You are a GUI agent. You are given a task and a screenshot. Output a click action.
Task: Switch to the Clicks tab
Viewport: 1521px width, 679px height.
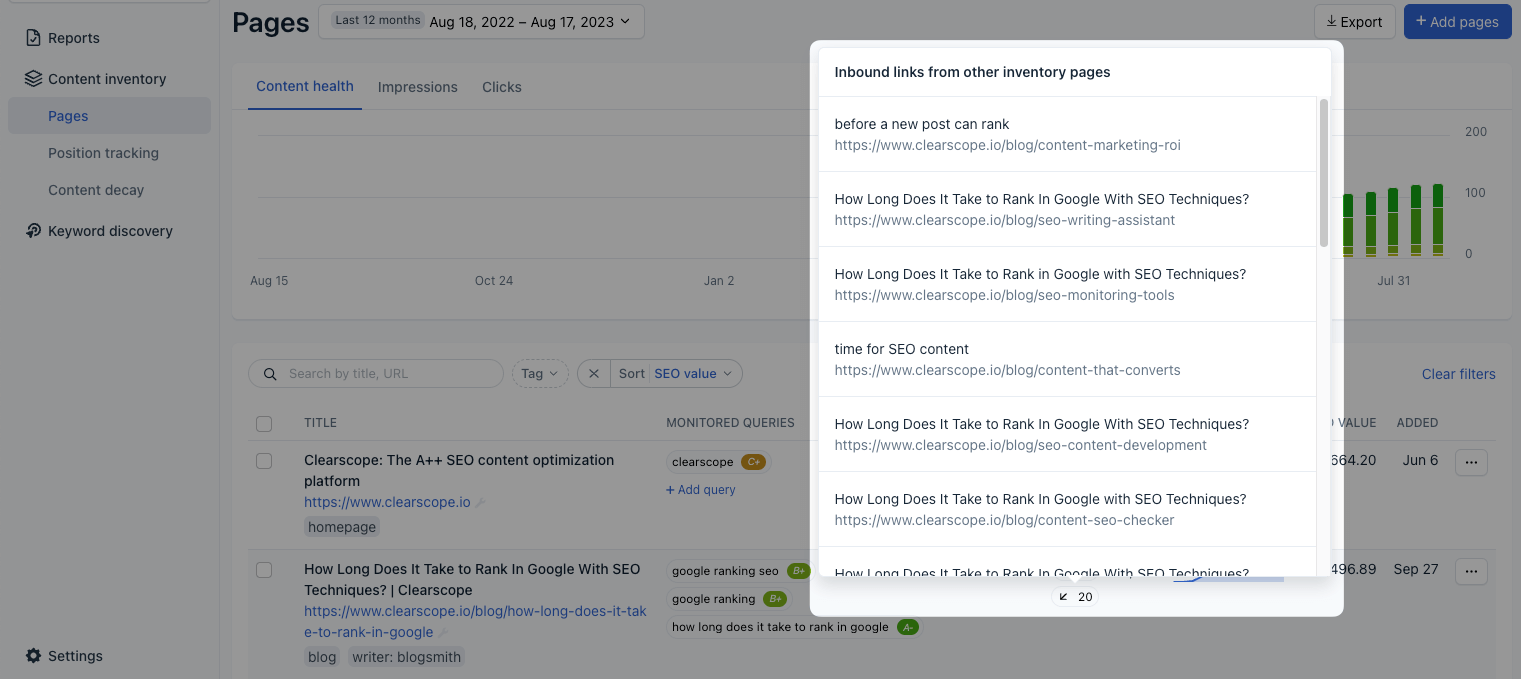click(502, 87)
